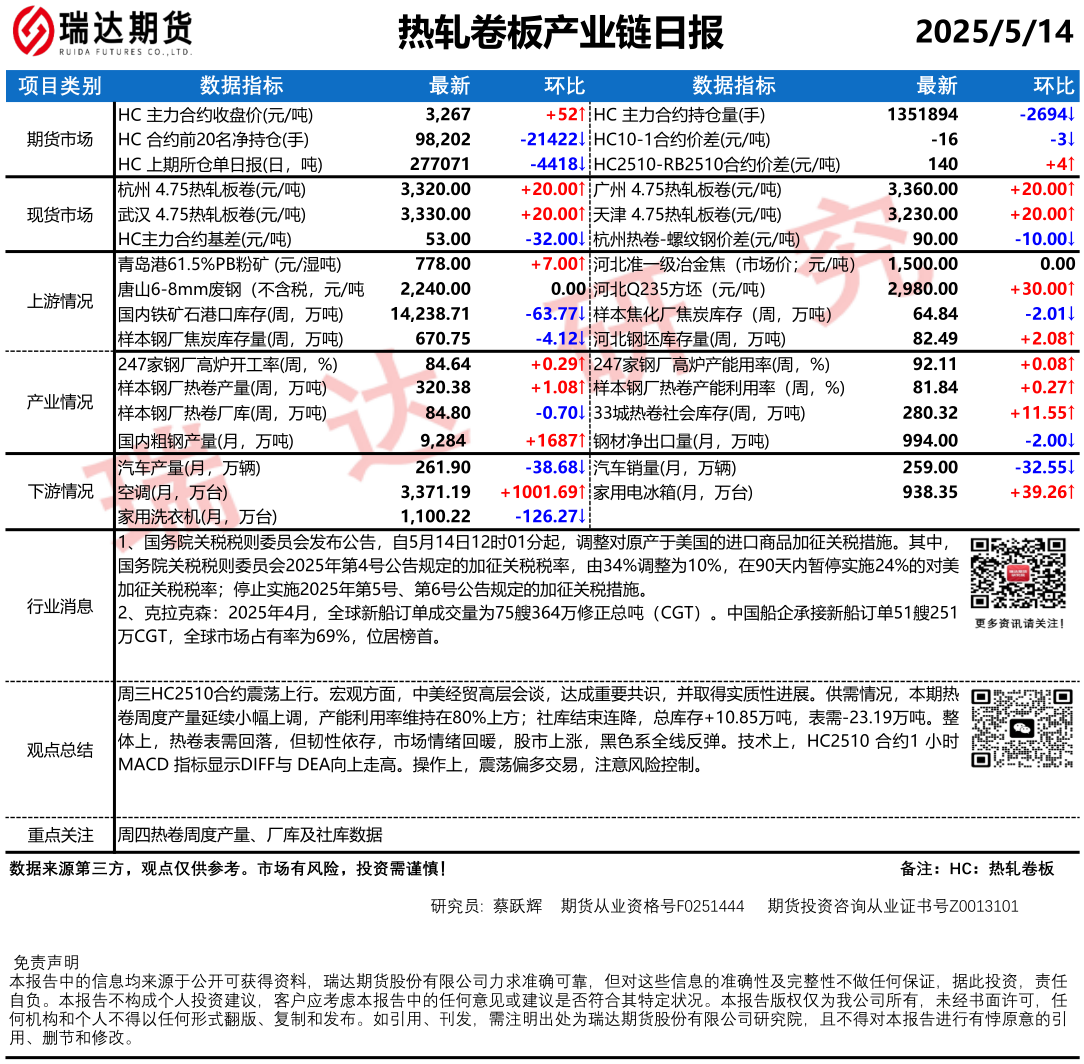
Task: Click the 重点关注 row label
Action: (x=60, y=835)
